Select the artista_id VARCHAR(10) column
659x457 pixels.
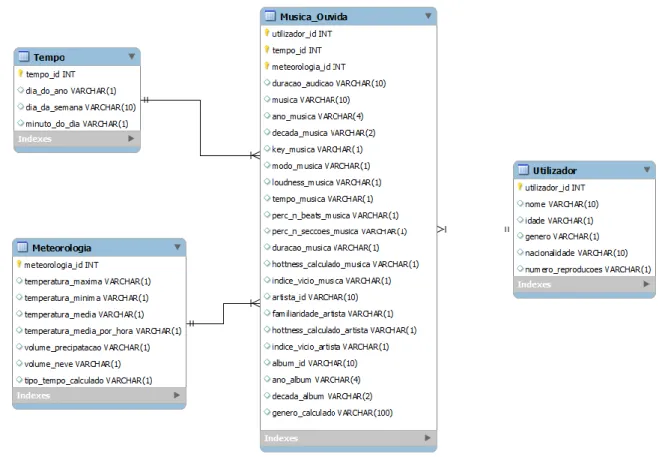click(x=348, y=297)
